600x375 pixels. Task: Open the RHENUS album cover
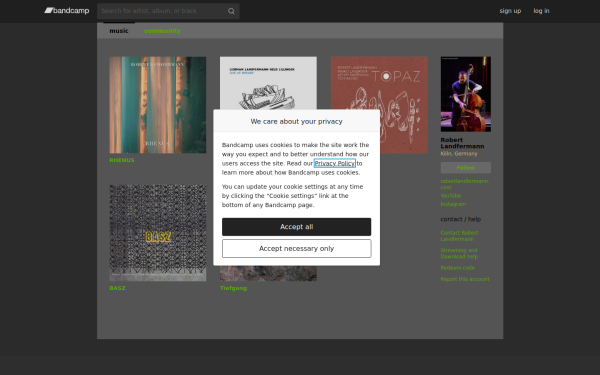tap(158, 105)
